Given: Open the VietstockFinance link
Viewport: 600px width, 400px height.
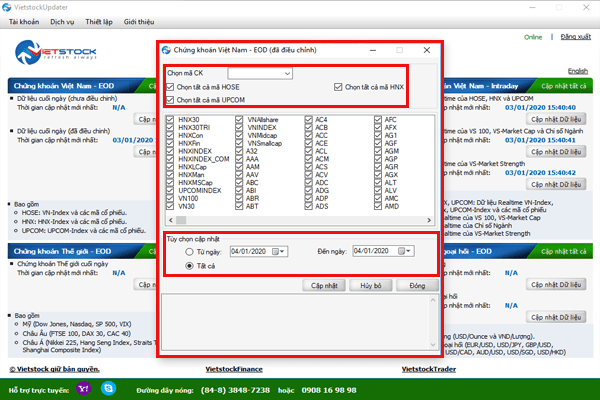Looking at the screenshot, I should [234, 369].
